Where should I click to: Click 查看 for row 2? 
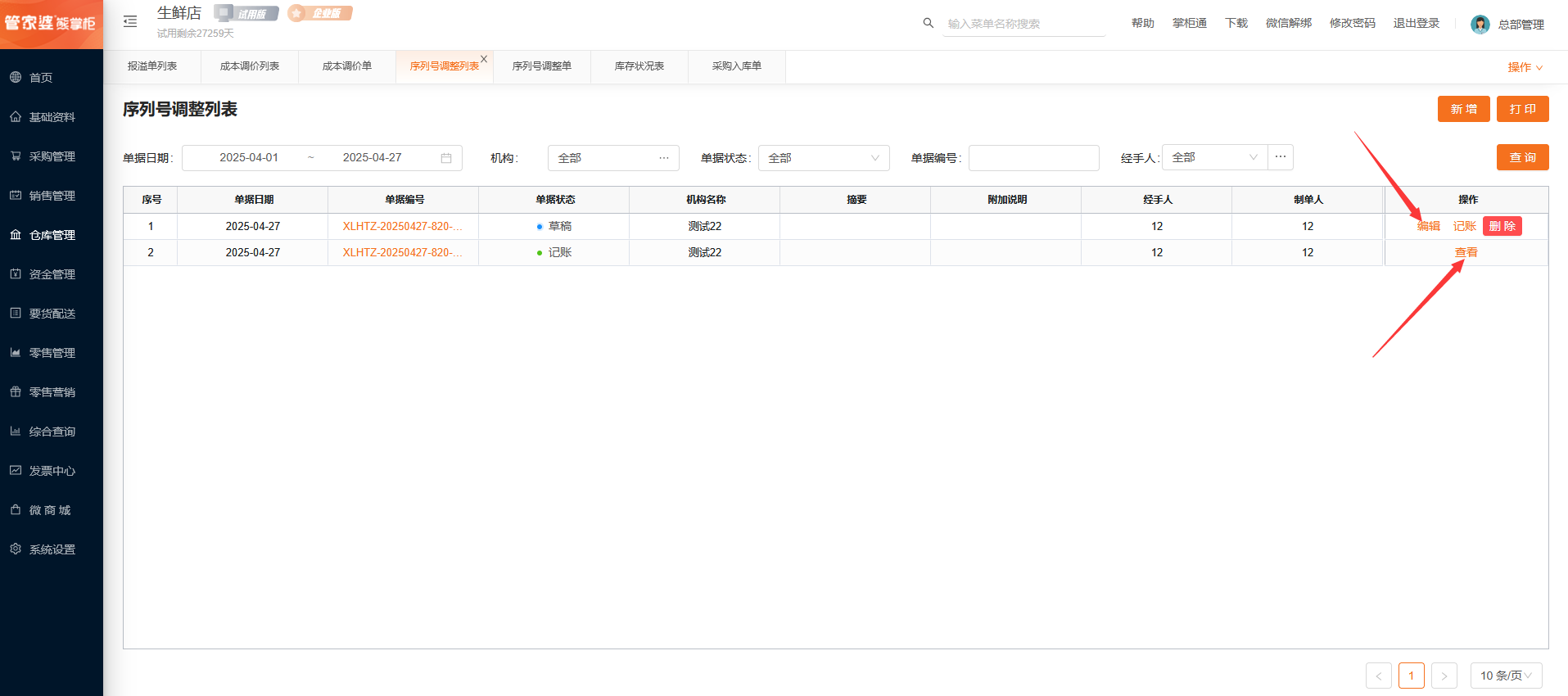(x=1466, y=252)
